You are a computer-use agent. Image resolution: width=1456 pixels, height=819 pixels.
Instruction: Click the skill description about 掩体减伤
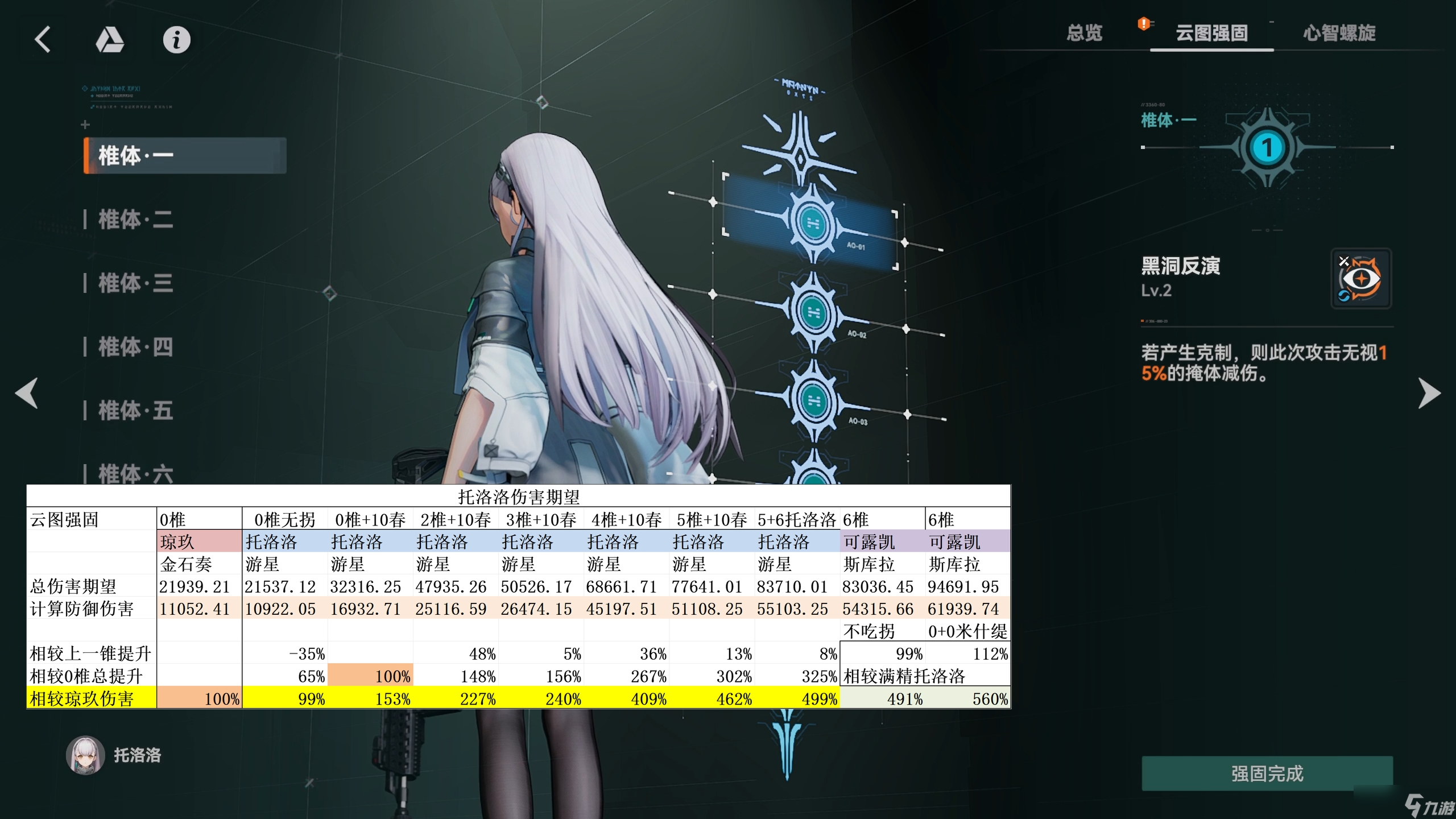tap(1264, 363)
